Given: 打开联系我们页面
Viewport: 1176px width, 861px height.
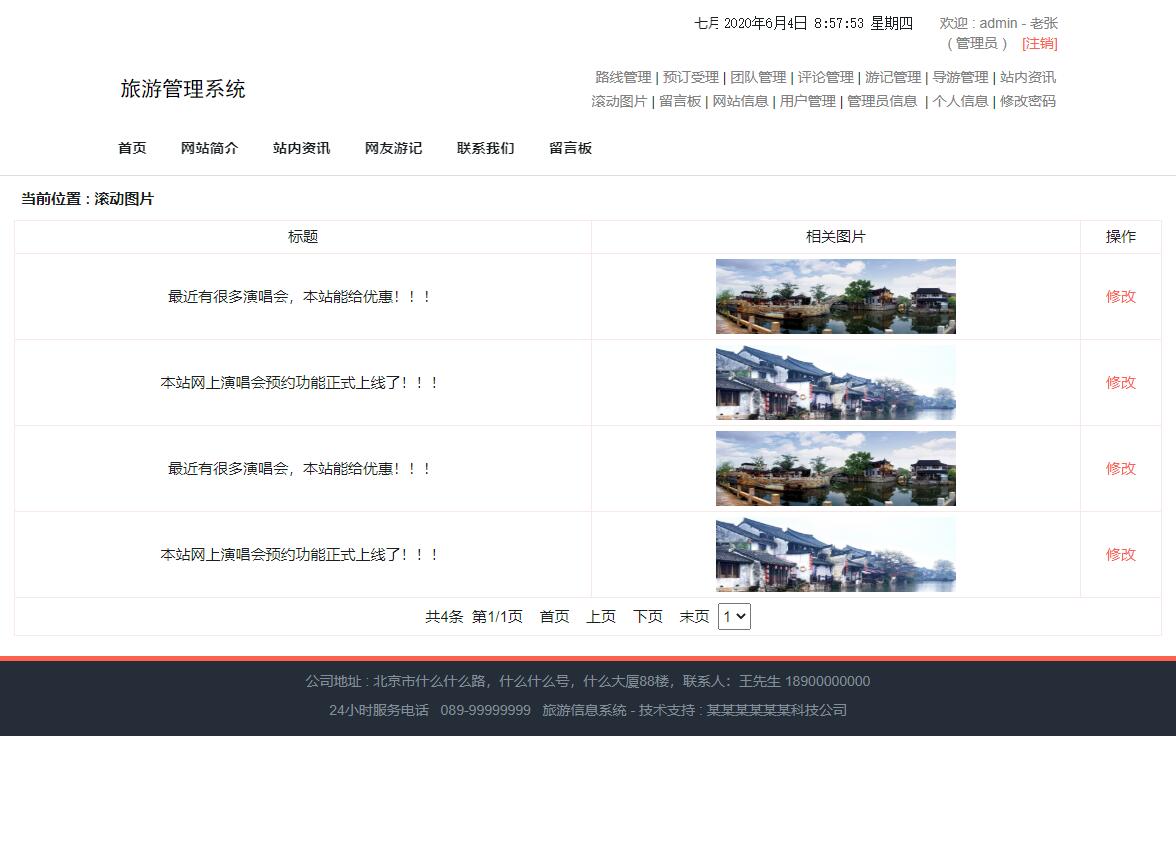Looking at the screenshot, I should click(x=485, y=147).
